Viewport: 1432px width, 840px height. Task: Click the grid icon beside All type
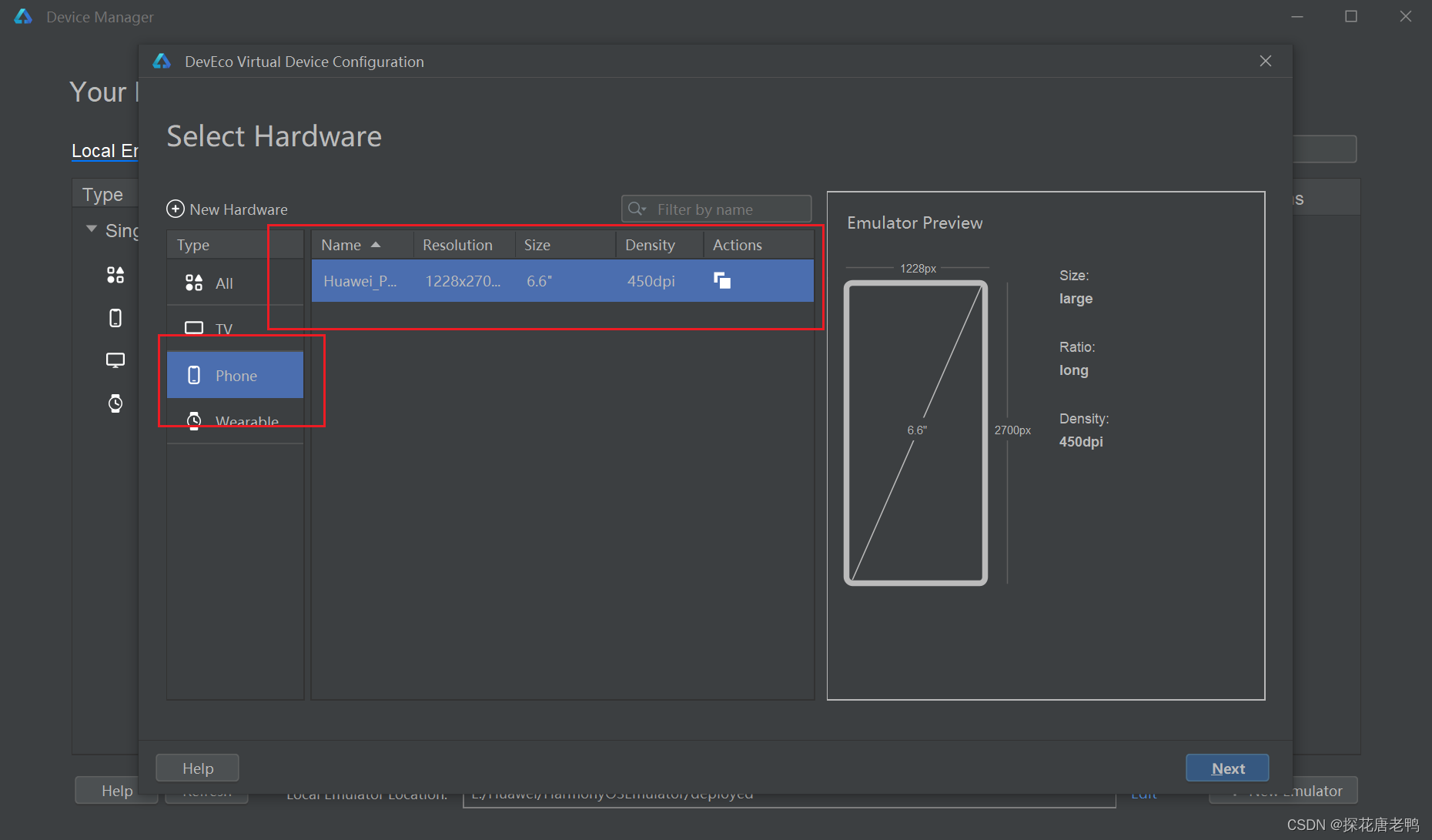pos(194,283)
